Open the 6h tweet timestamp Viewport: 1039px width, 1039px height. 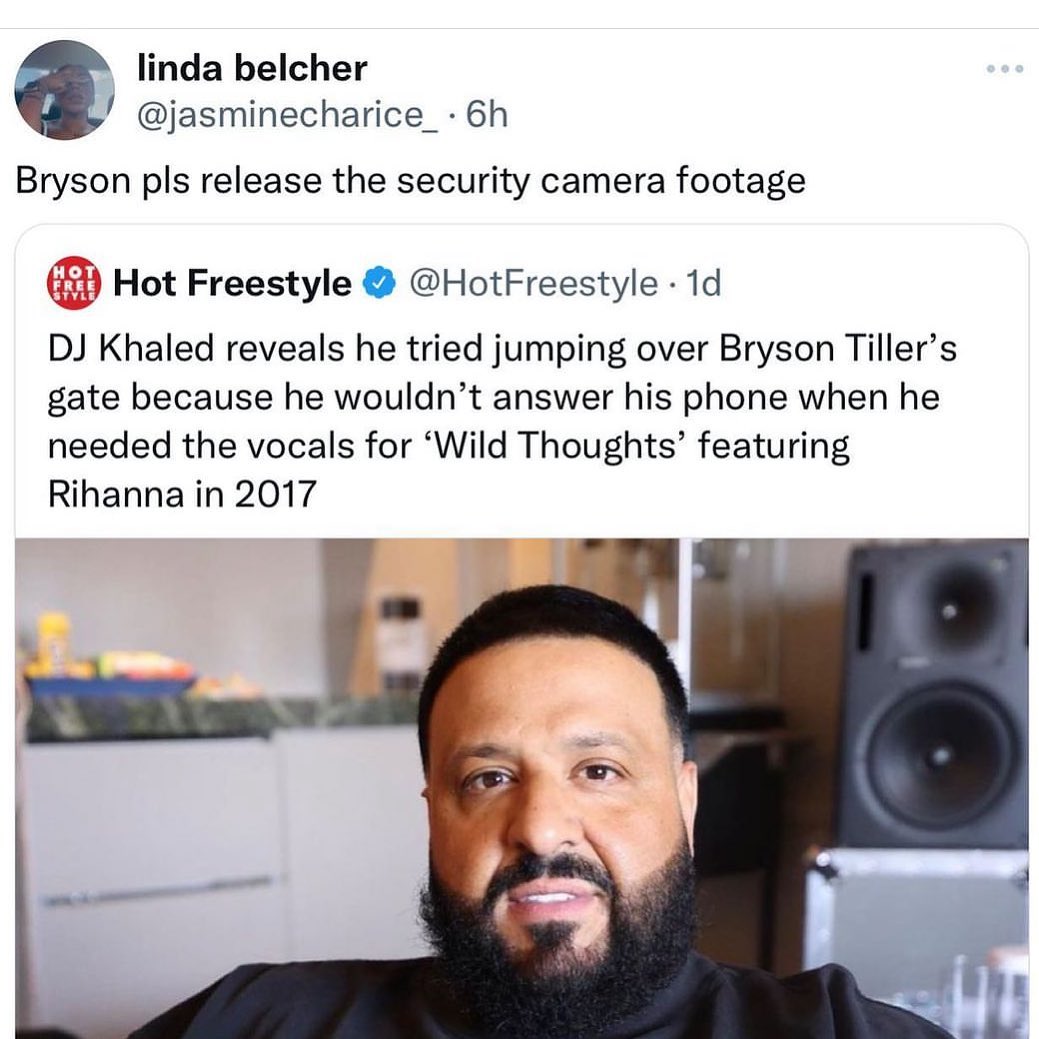(x=487, y=114)
